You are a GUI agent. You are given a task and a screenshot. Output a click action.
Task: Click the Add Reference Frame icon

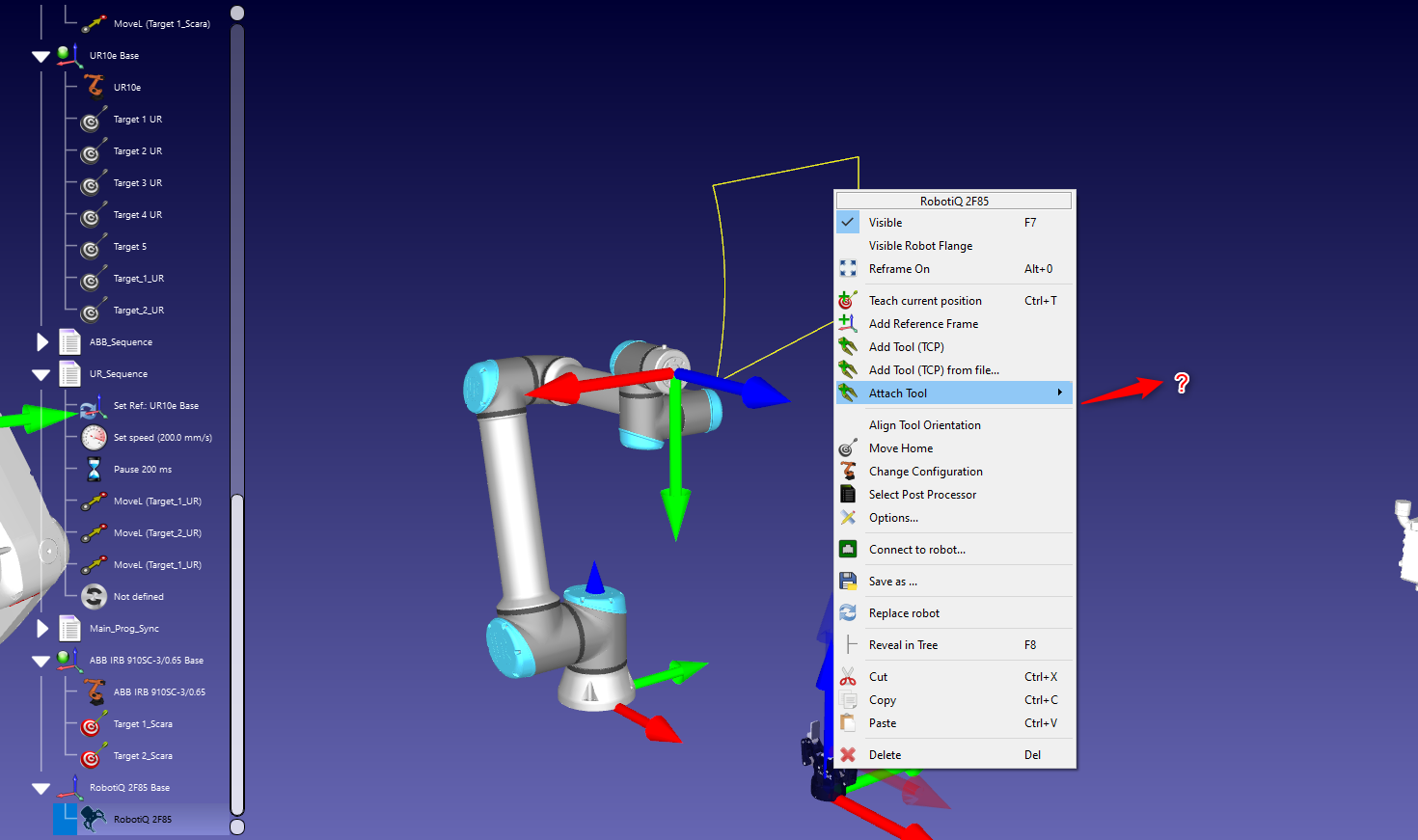847,324
